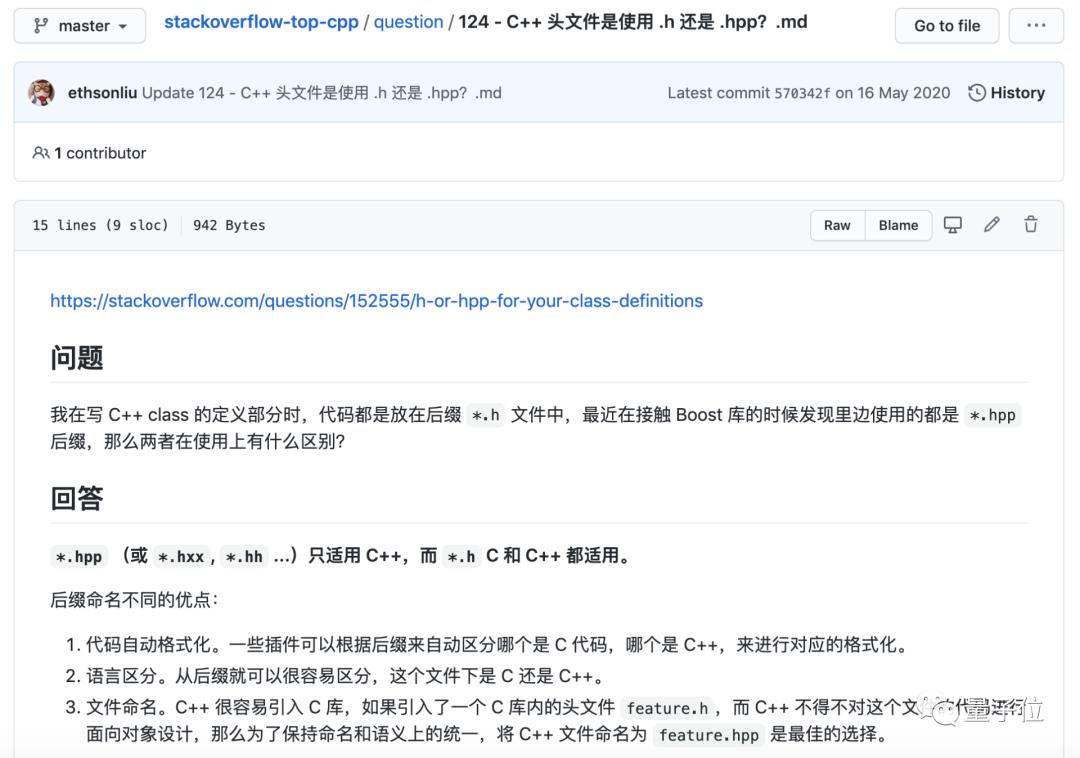This screenshot has width=1080, height=758.
Task: Switch to Blame view
Action: [x=897, y=225]
